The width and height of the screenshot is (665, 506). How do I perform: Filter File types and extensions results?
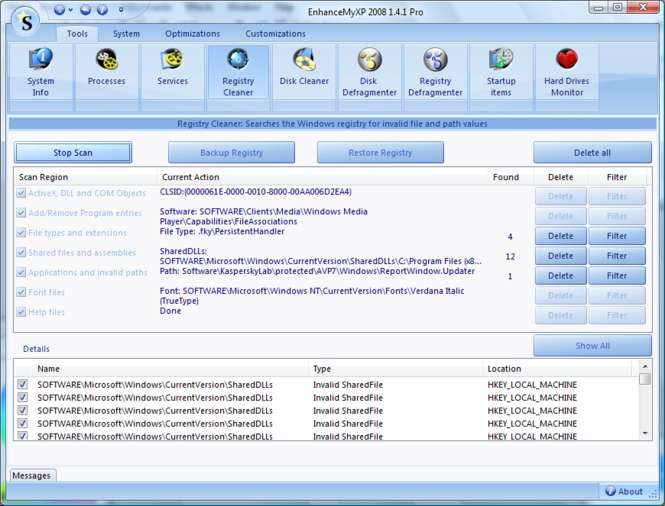pos(617,236)
